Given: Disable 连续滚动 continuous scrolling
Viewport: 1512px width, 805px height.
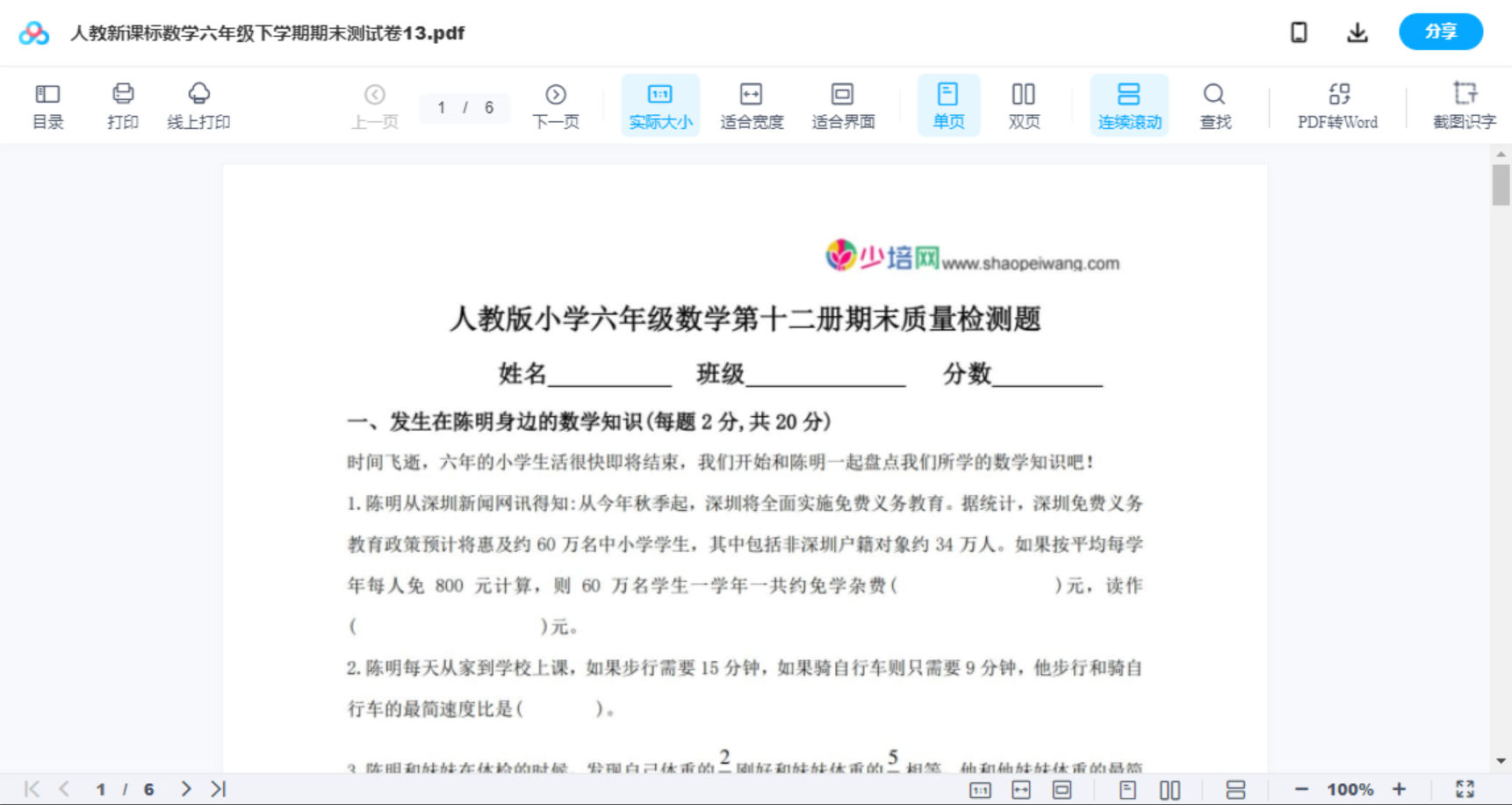Looking at the screenshot, I should point(1128,104).
